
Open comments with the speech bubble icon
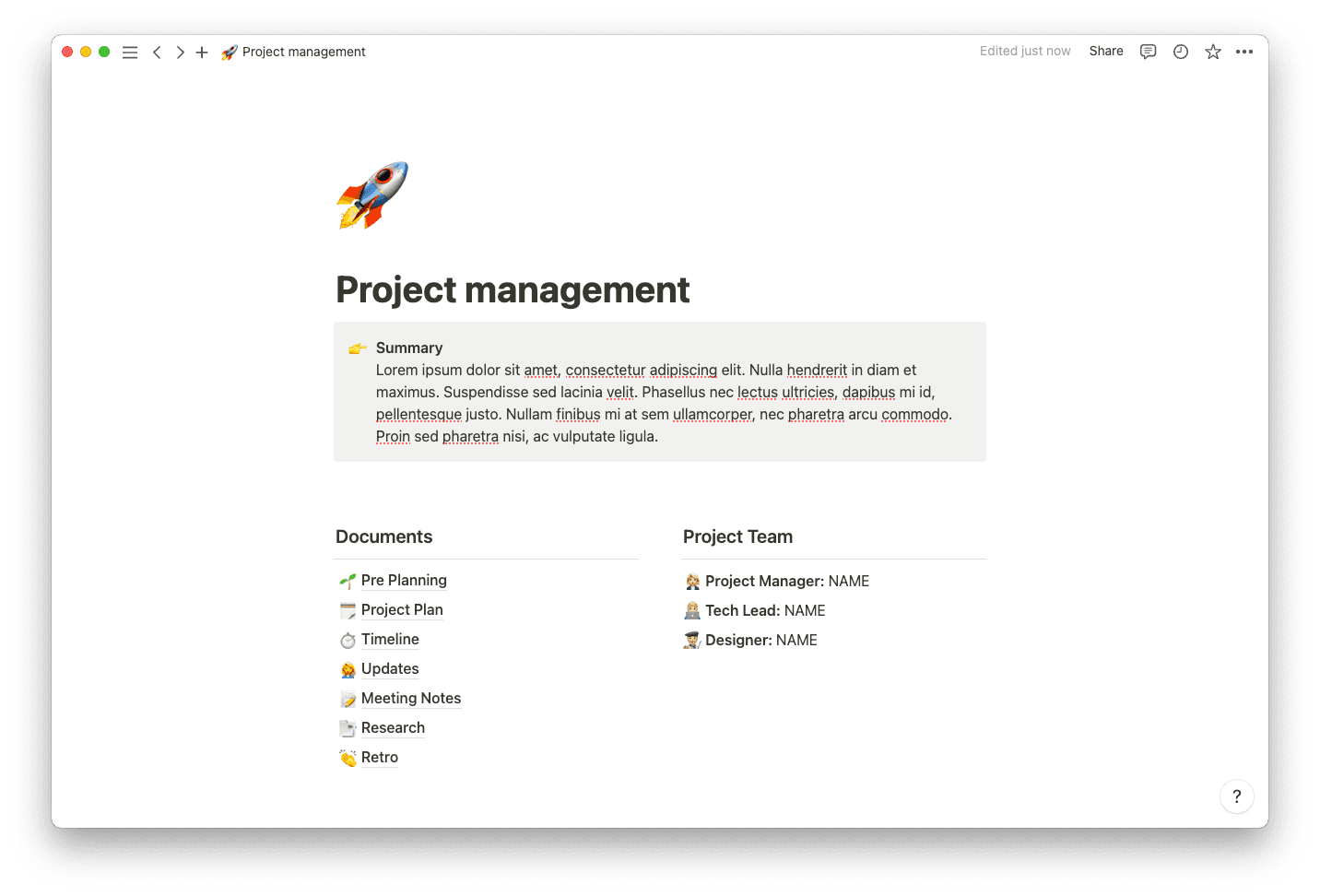pyautogui.click(x=1148, y=53)
